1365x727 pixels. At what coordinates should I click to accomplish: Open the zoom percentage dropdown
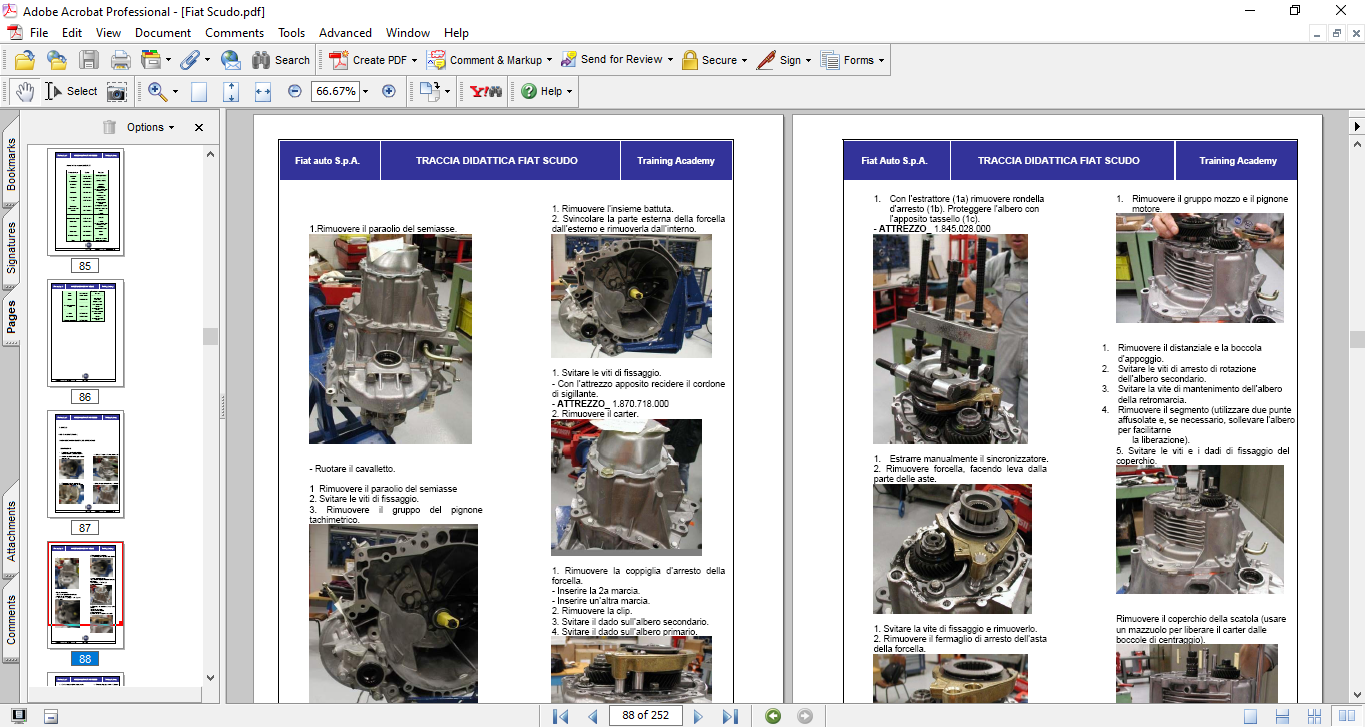click(365, 91)
